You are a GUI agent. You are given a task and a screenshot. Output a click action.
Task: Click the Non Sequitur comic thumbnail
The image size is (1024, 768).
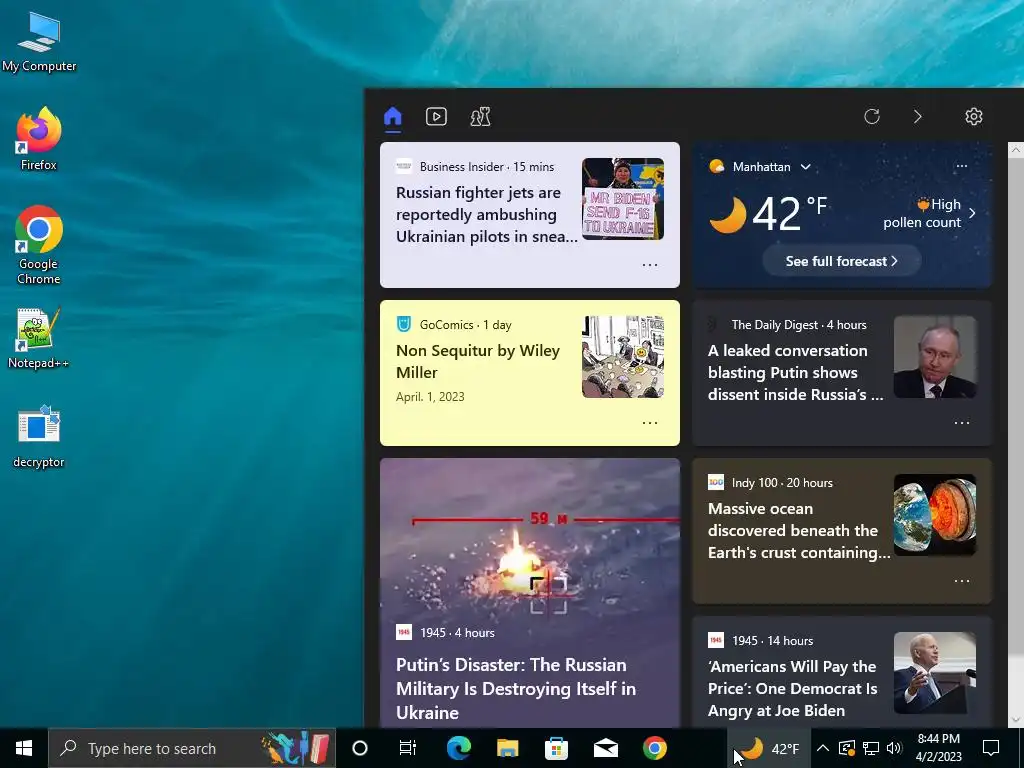pyautogui.click(x=623, y=357)
